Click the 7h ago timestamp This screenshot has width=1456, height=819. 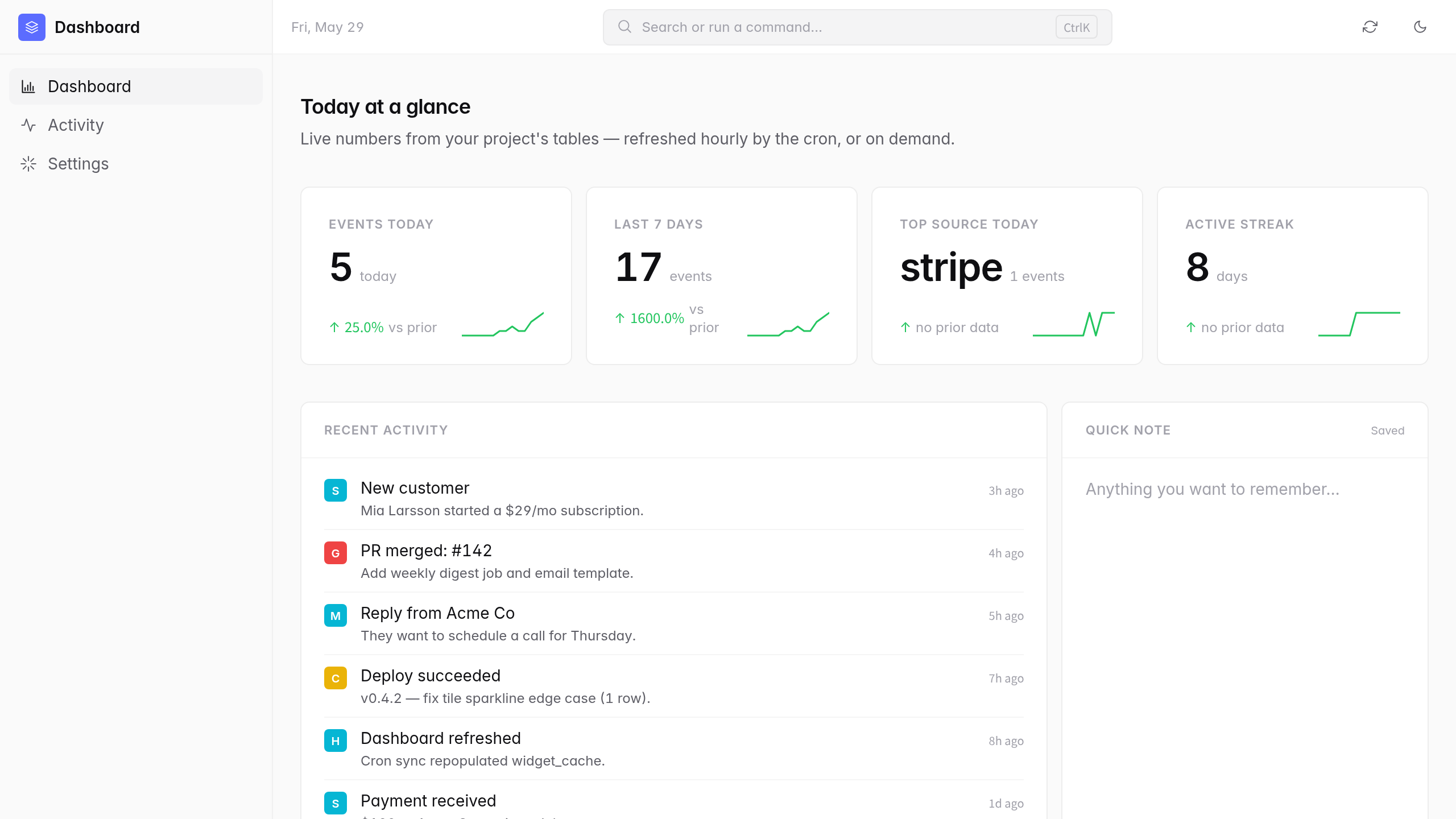[1006, 679]
